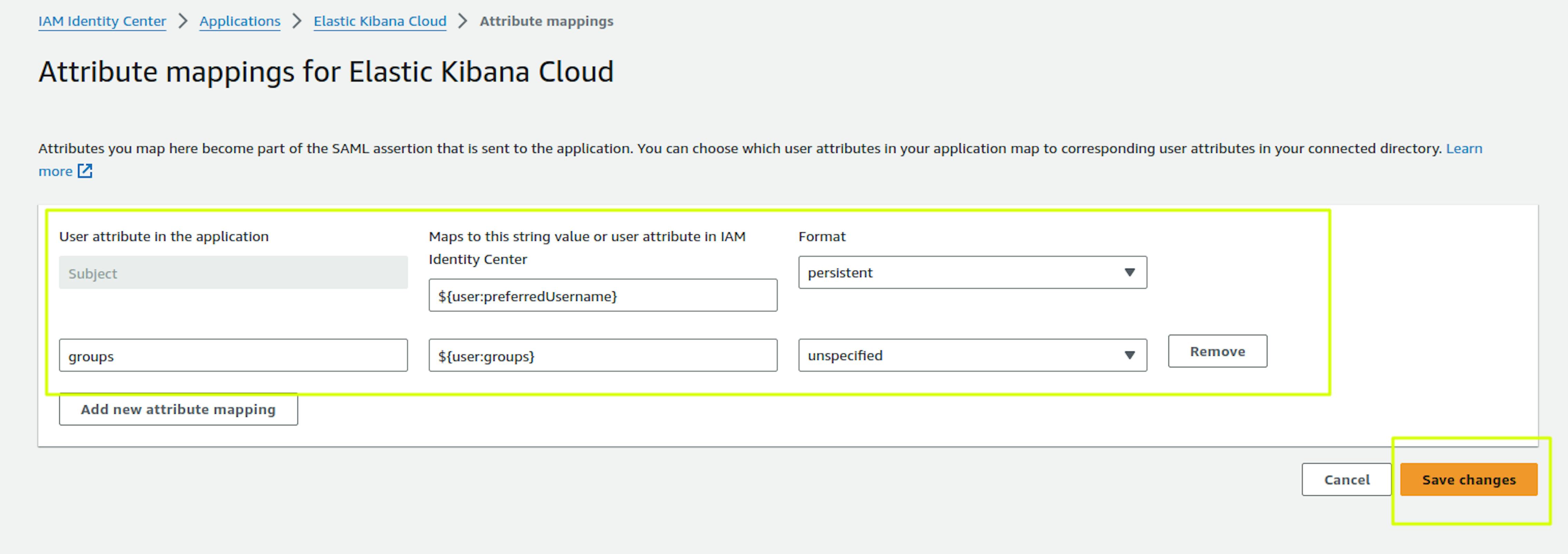The width and height of the screenshot is (1568, 554).
Task: Edit the ${user:preferredUsername} mapping field
Action: click(603, 295)
